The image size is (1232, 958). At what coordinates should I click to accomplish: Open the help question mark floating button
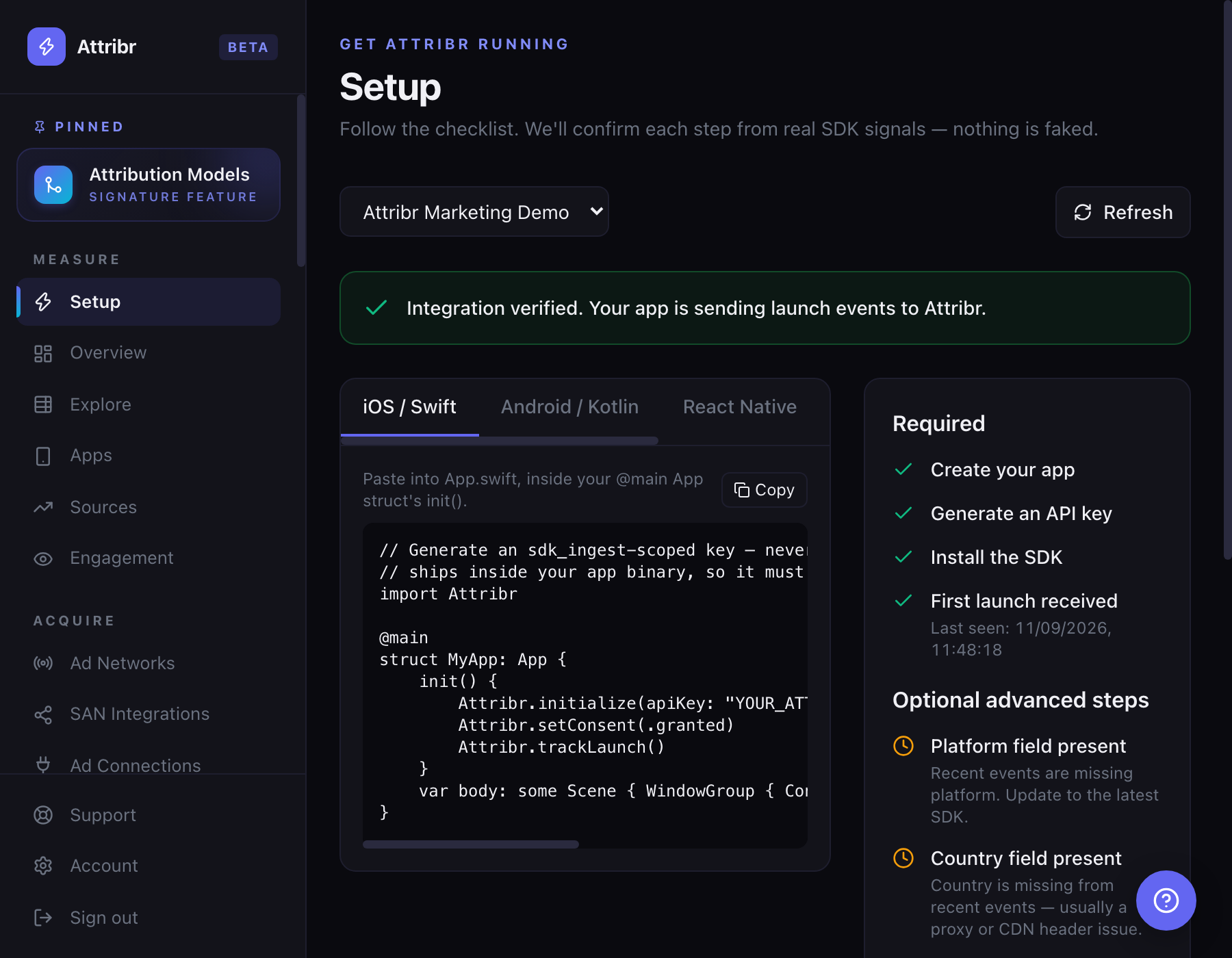[x=1166, y=901]
